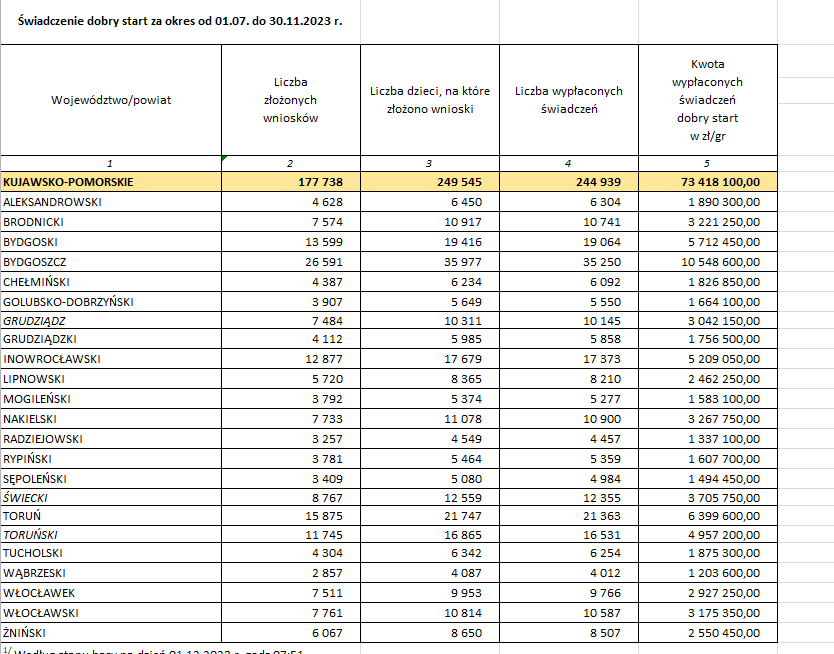Click the green error indicator triangle
This screenshot has width=834, height=654.
pos(225,158)
